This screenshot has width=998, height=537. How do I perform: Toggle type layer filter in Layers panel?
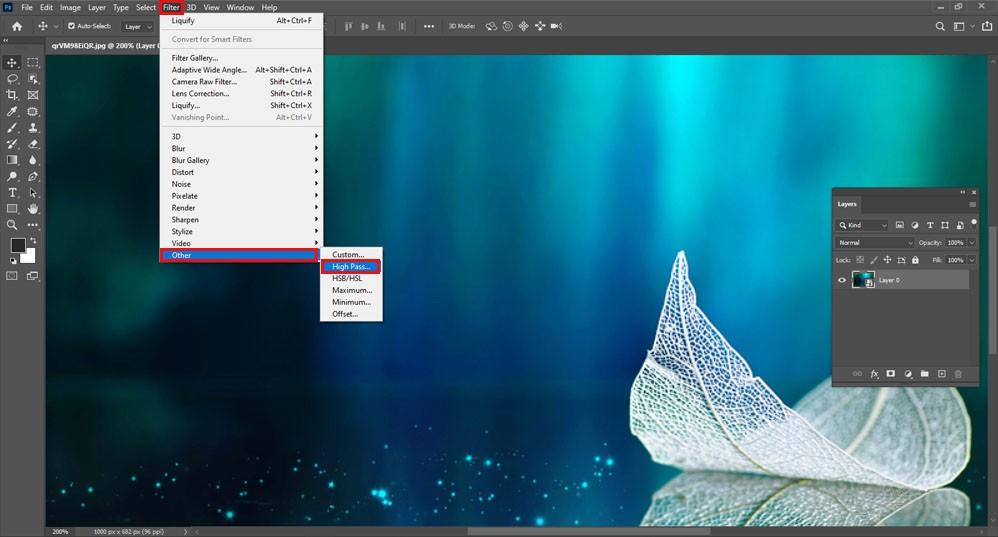click(930, 225)
